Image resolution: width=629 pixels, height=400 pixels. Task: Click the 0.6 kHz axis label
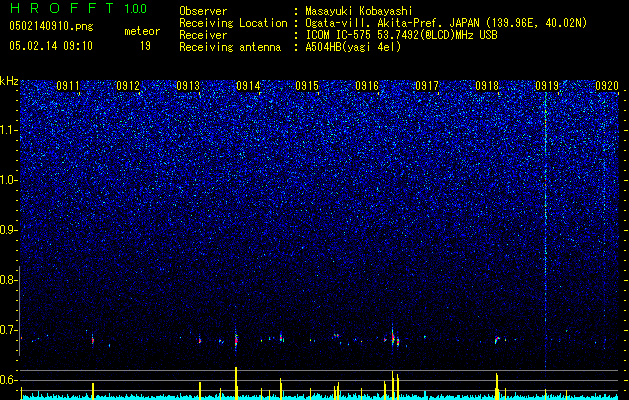pos(7,380)
